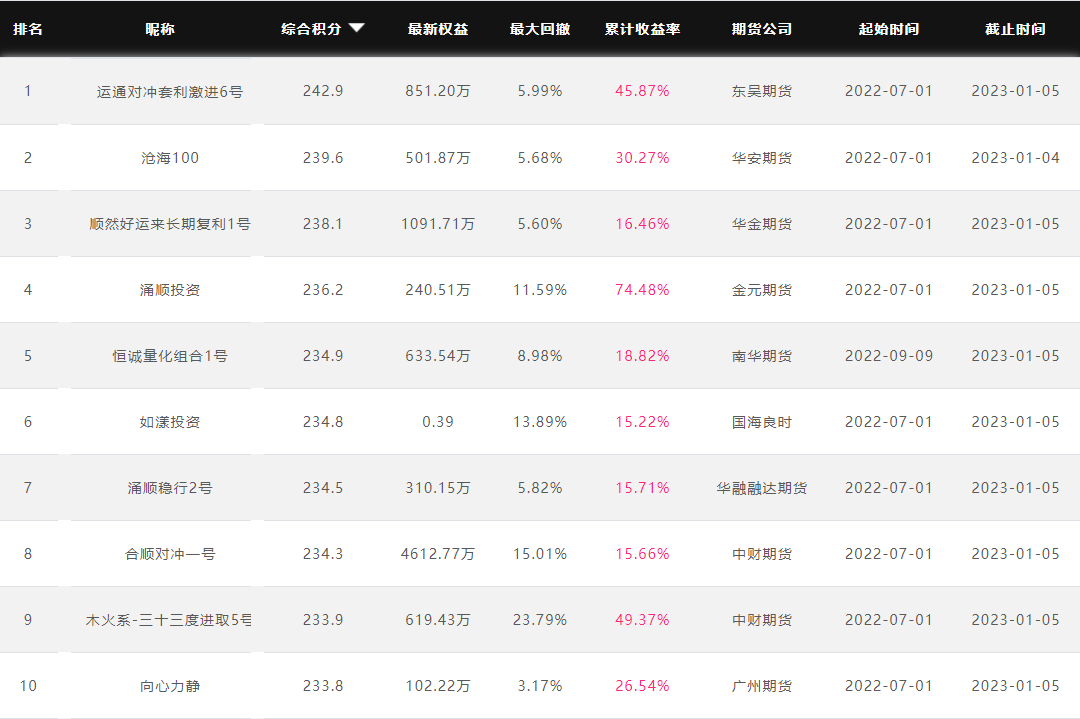Click return rate 15.22%
The width and height of the screenshot is (1080, 719).
pyautogui.click(x=643, y=421)
